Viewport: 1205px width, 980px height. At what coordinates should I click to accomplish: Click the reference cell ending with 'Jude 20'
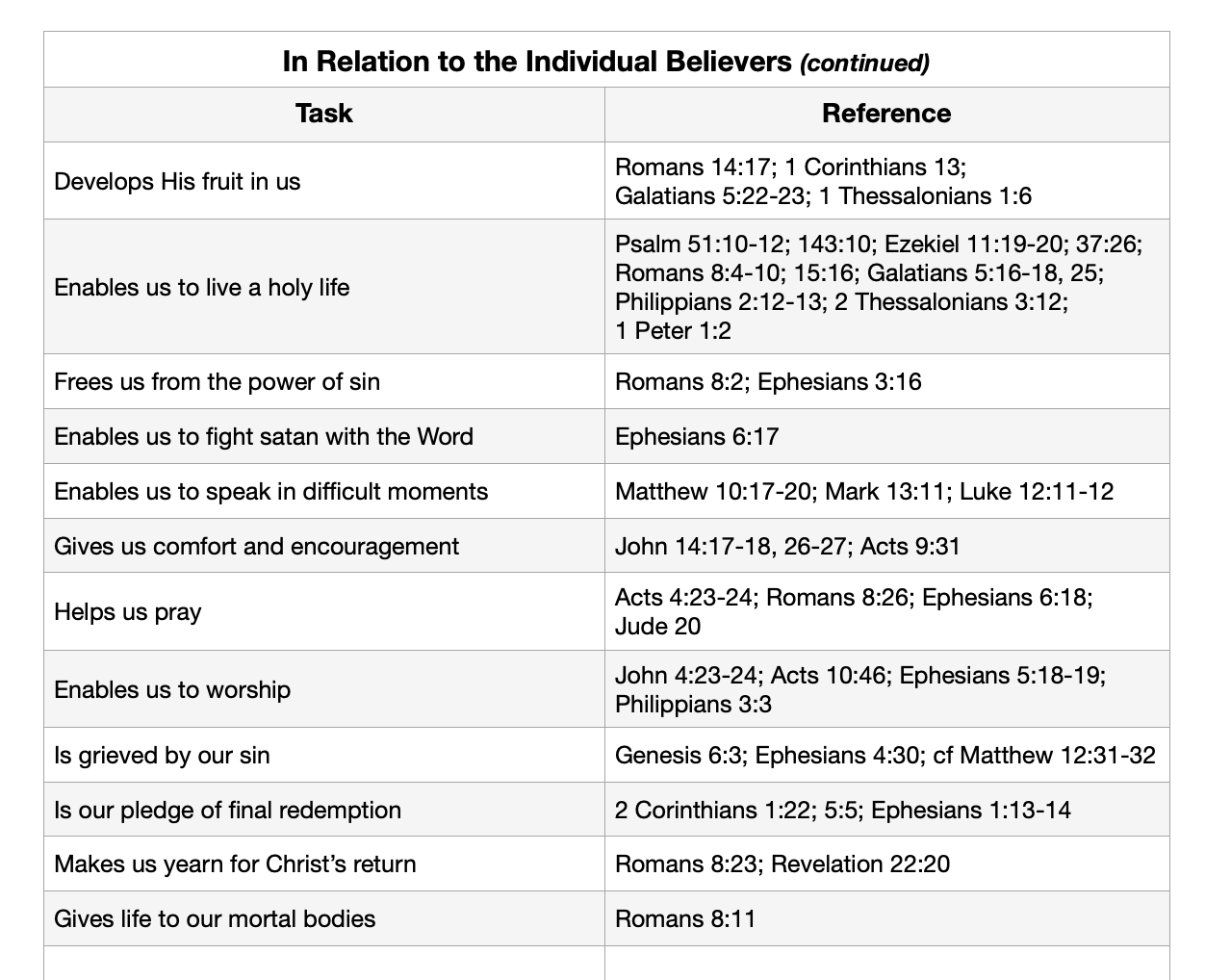(x=853, y=612)
